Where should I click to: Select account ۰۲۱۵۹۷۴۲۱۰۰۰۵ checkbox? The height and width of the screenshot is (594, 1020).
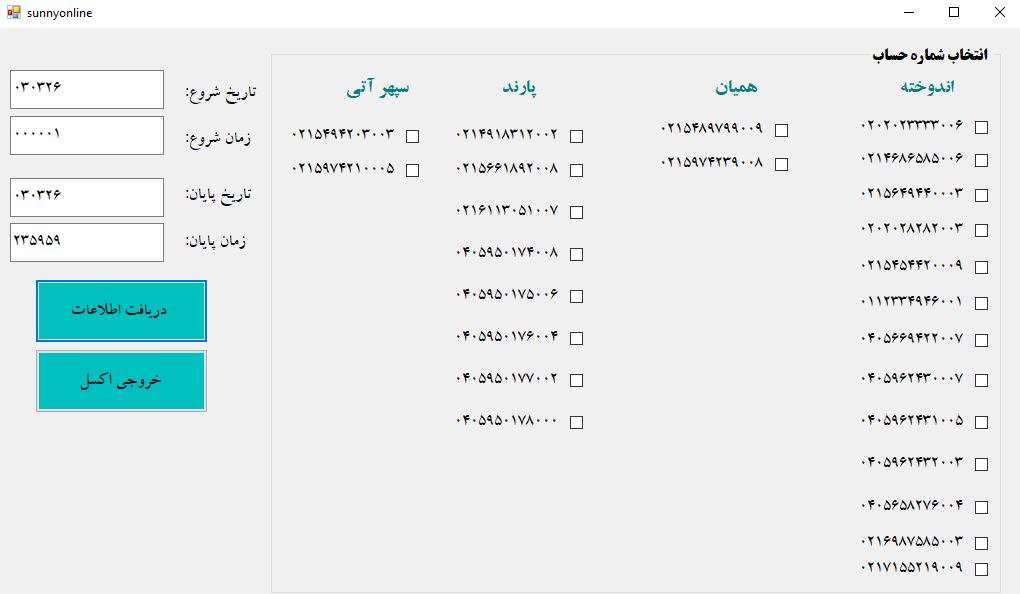tap(412, 170)
